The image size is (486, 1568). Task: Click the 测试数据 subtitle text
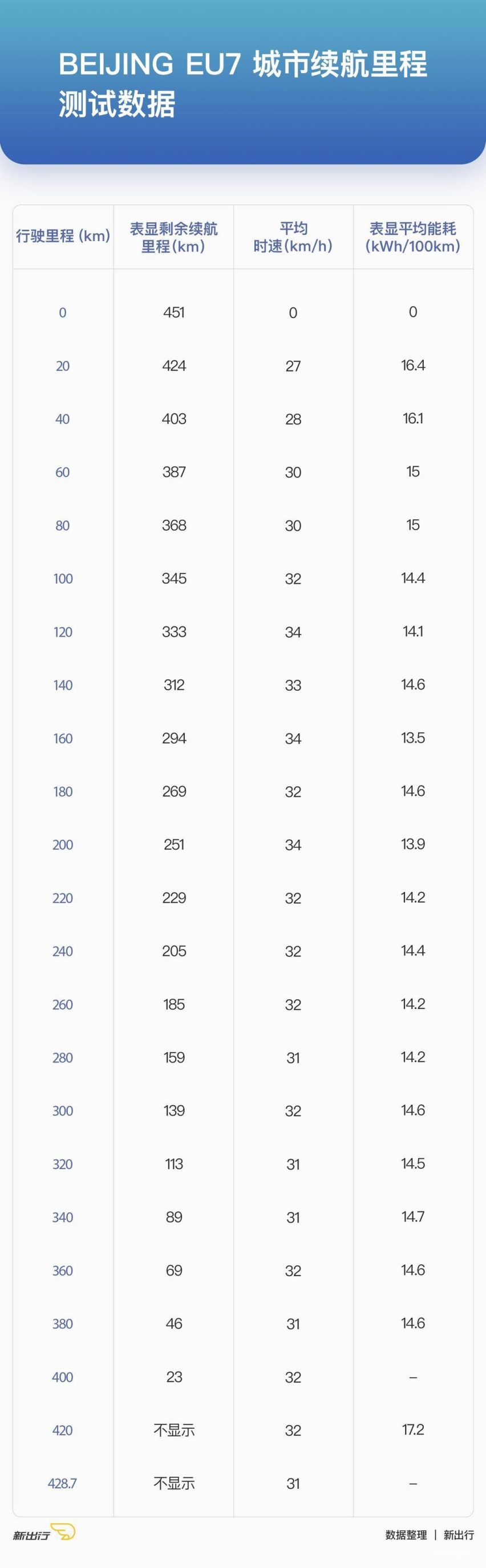click(x=117, y=104)
